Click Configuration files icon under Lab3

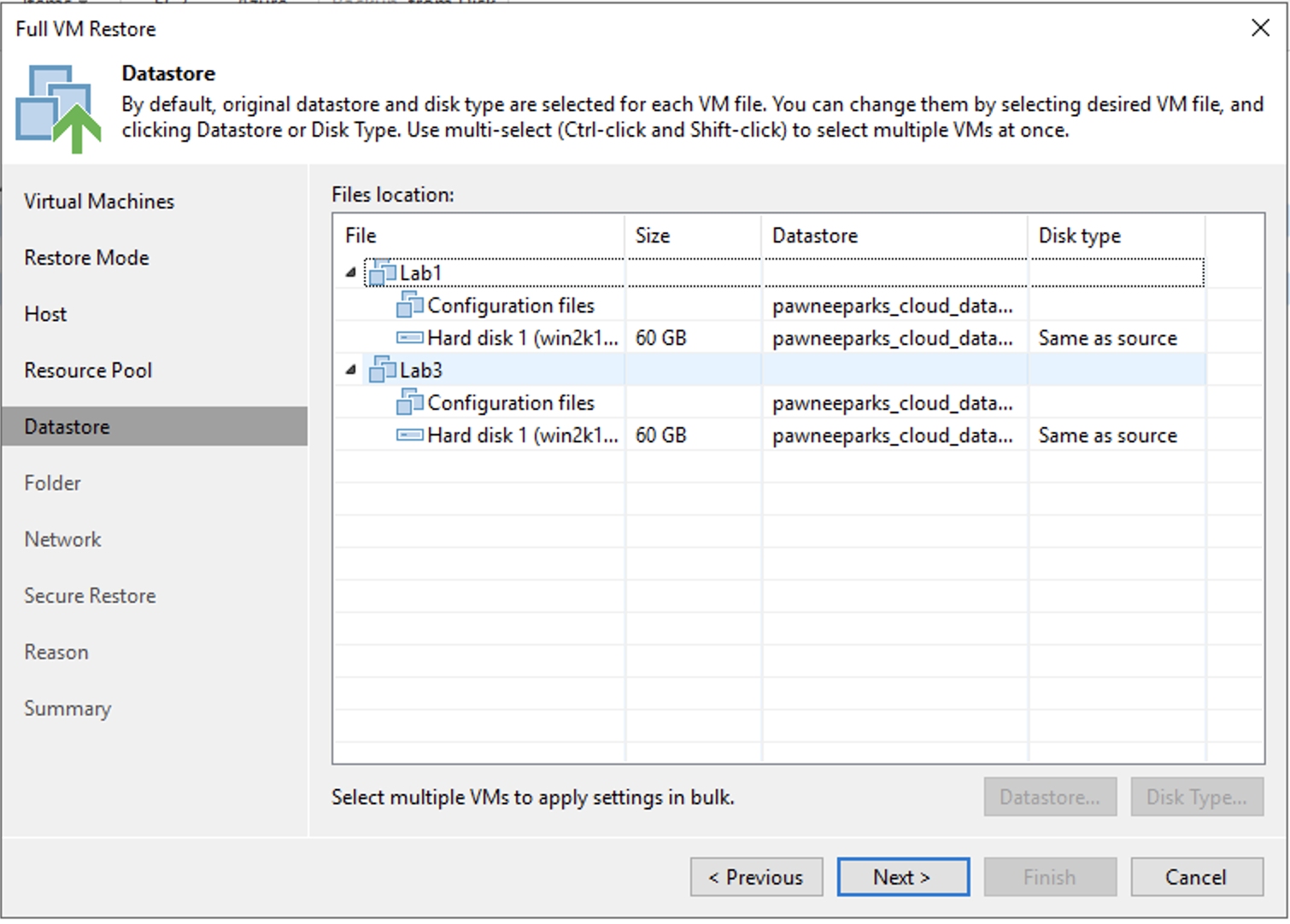click(410, 403)
